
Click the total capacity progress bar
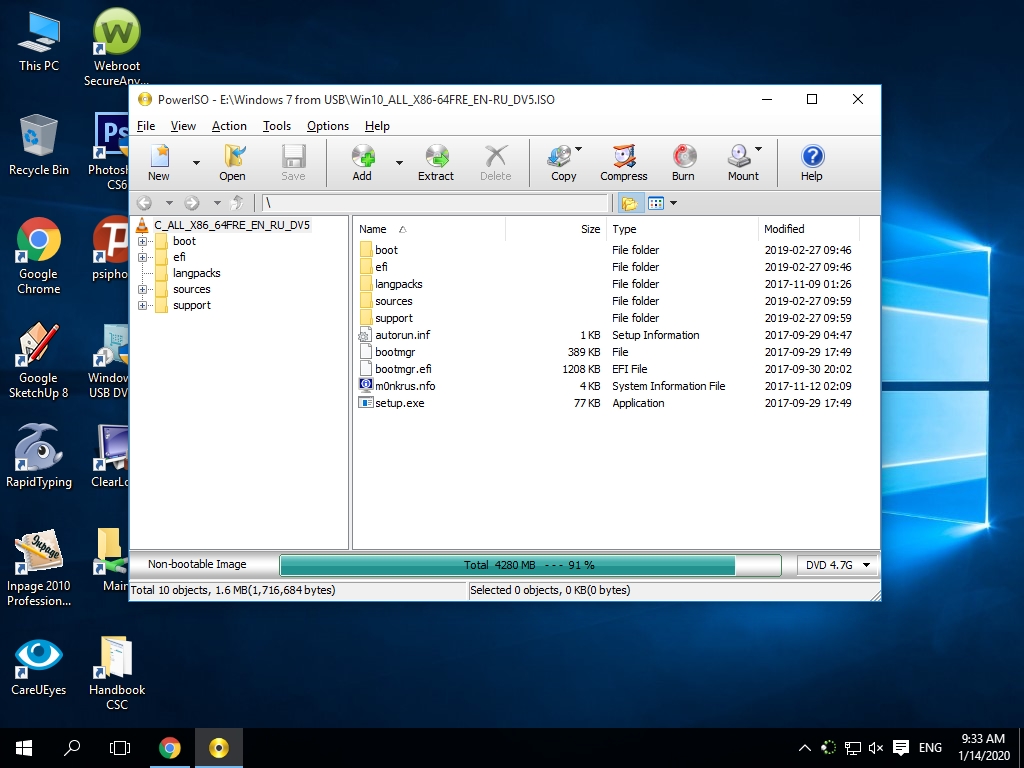530,565
